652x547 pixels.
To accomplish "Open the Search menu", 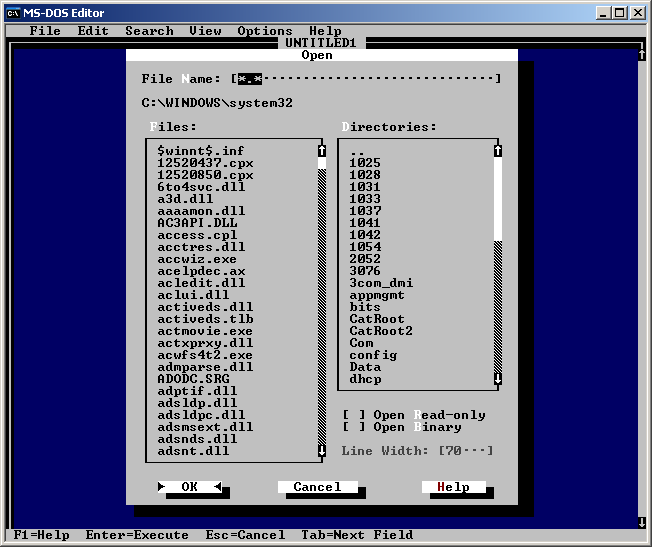I will pos(149,31).
